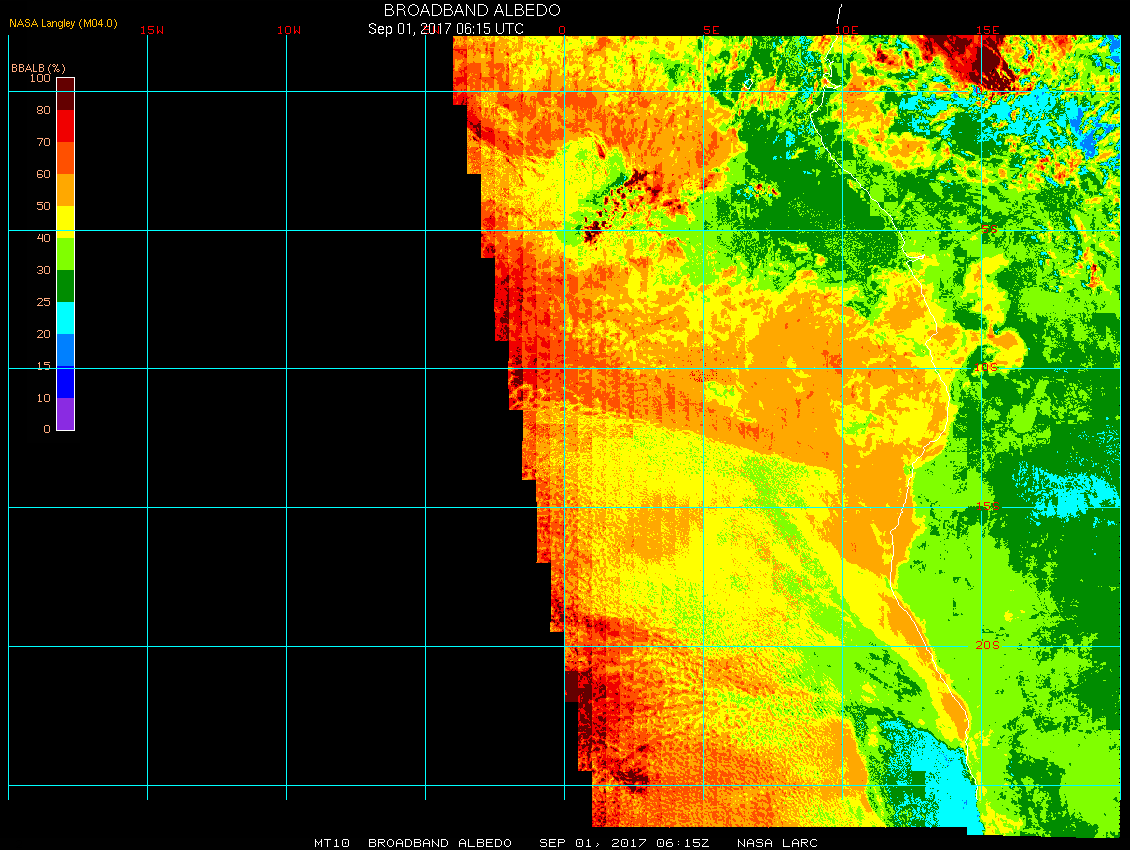Select the cyan 20-25 legend swatch
1130x850 pixels.
tap(66, 318)
